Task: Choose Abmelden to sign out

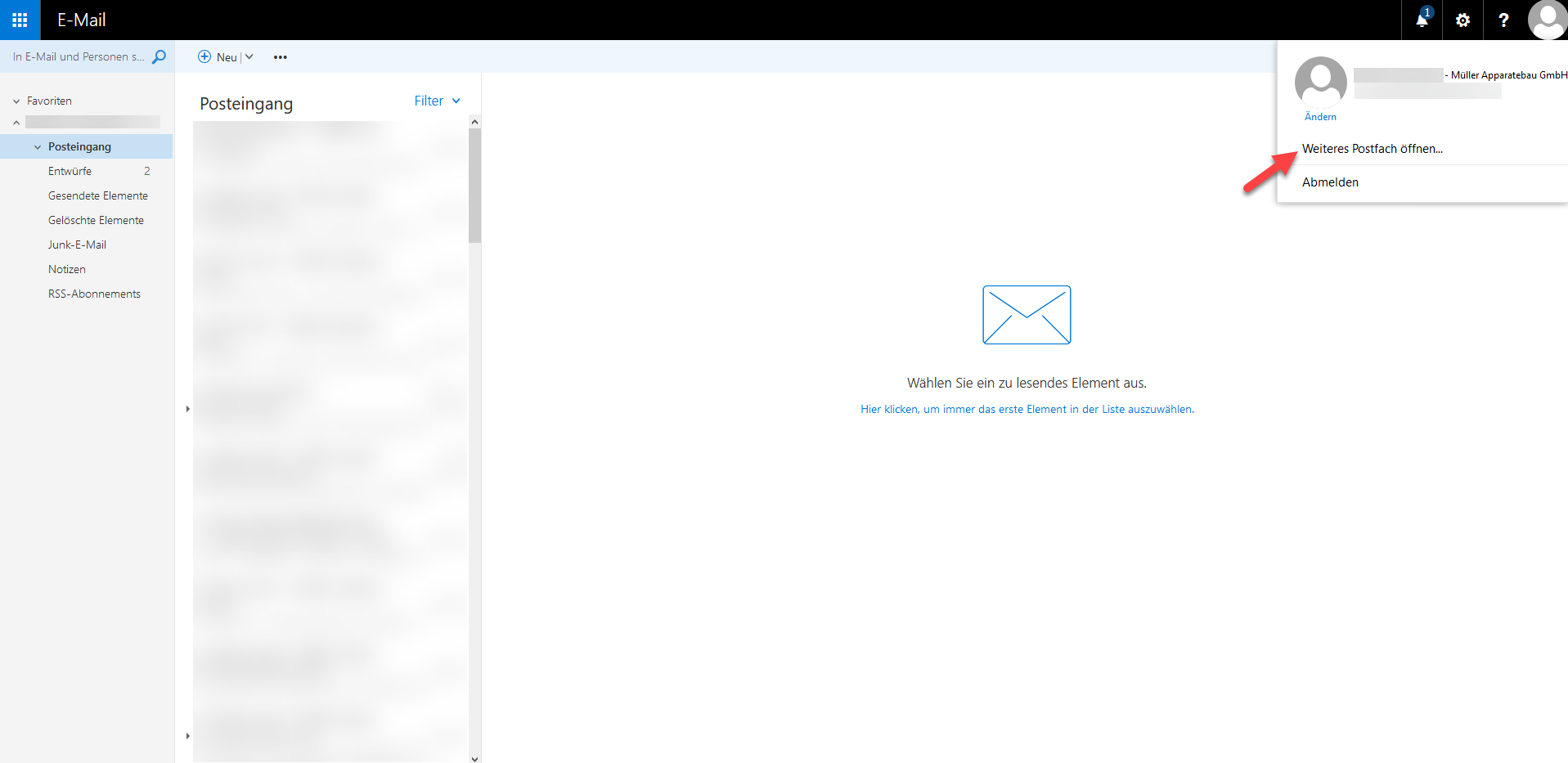Action: click(x=1330, y=182)
